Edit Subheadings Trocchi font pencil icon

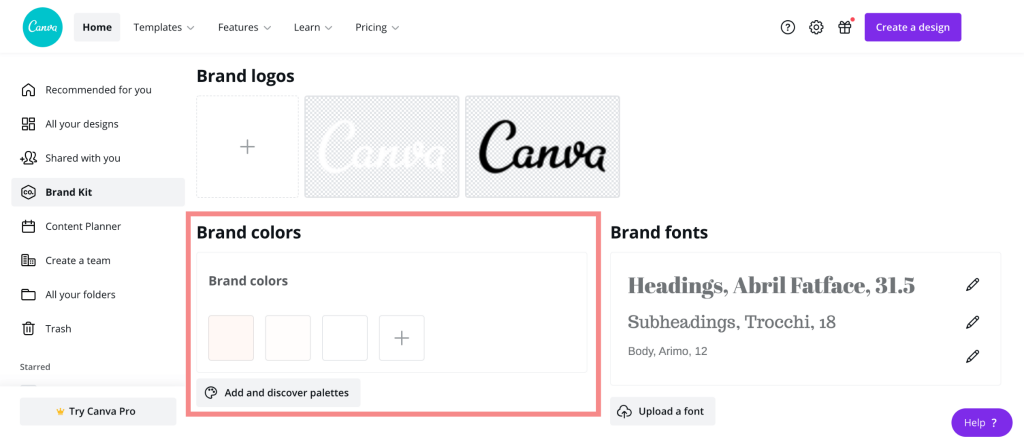pos(972,322)
